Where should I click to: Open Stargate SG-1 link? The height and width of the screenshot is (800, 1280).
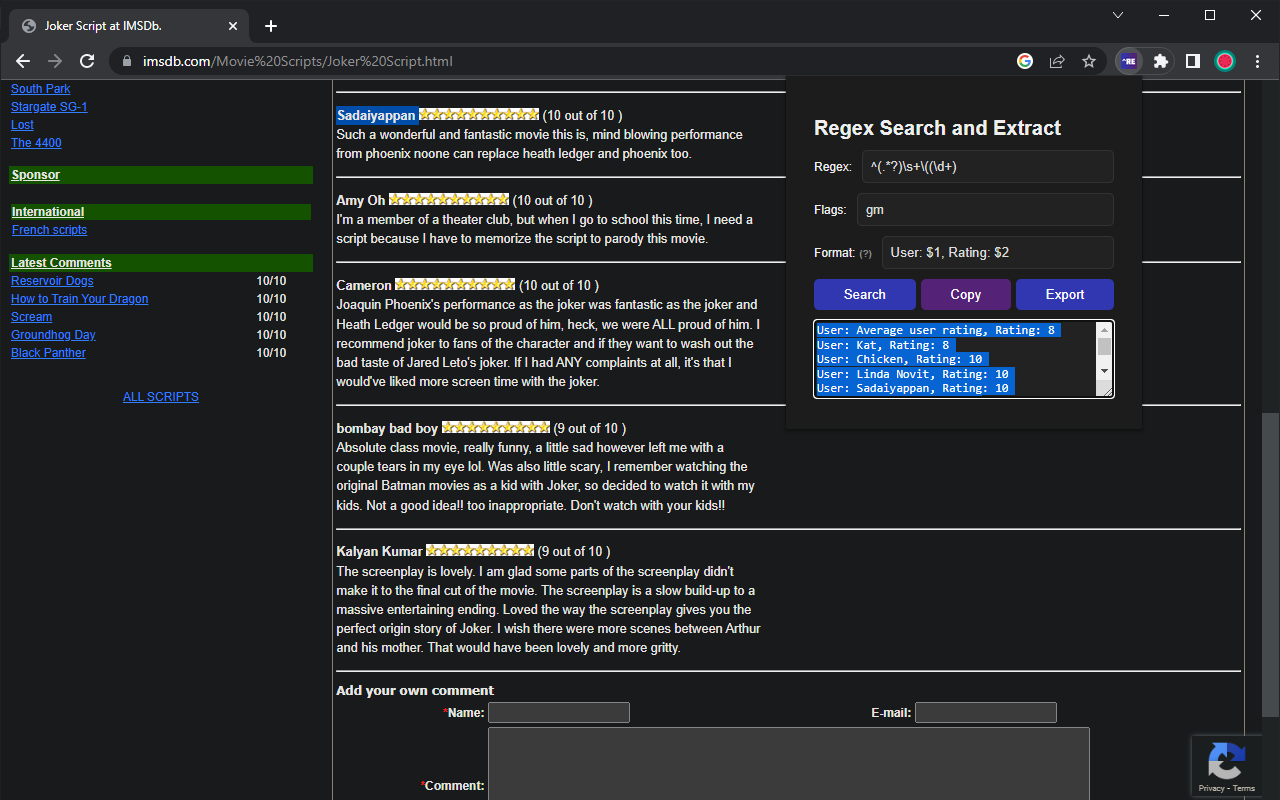click(x=49, y=107)
